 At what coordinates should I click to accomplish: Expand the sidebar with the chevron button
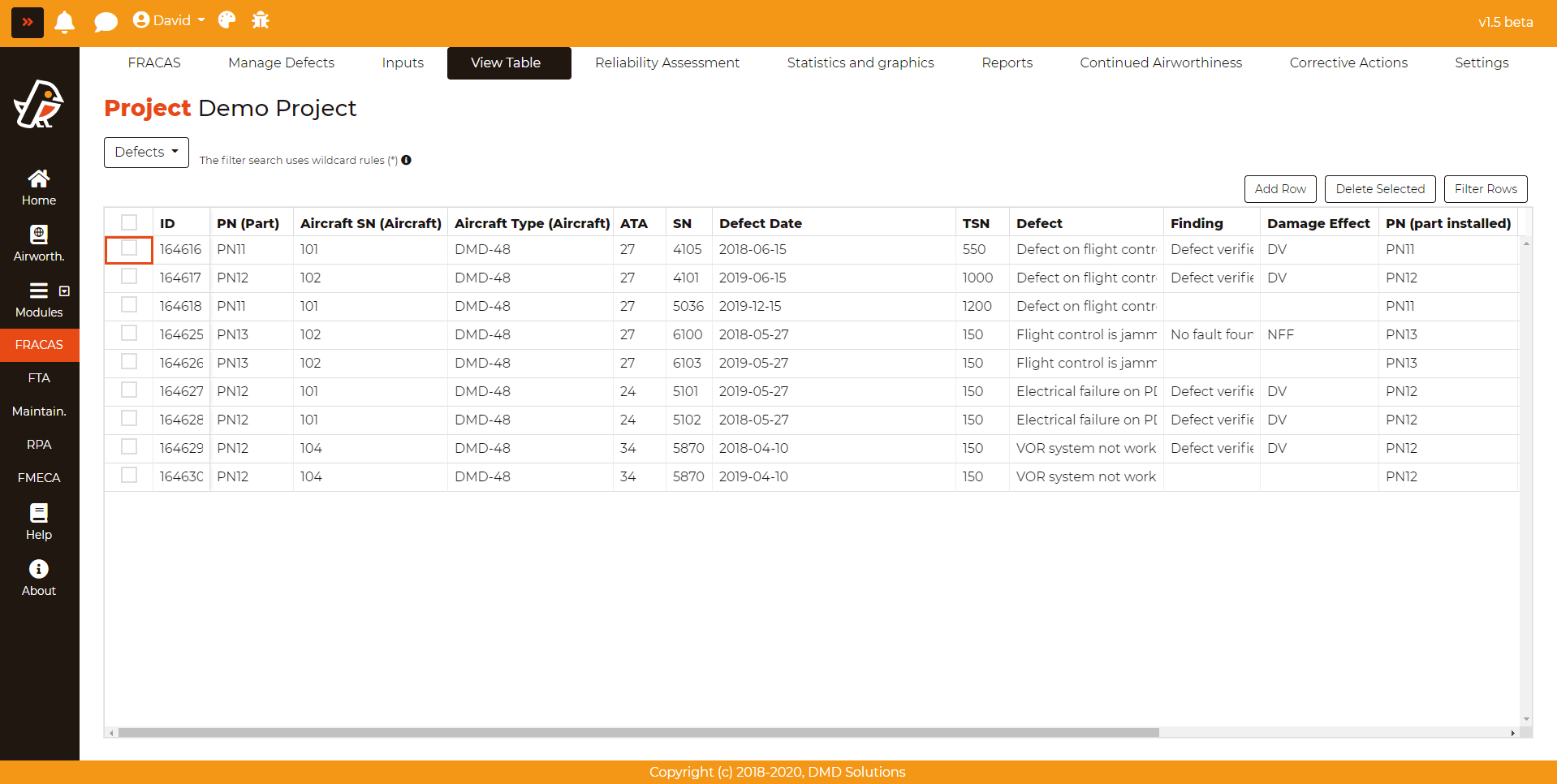point(28,22)
